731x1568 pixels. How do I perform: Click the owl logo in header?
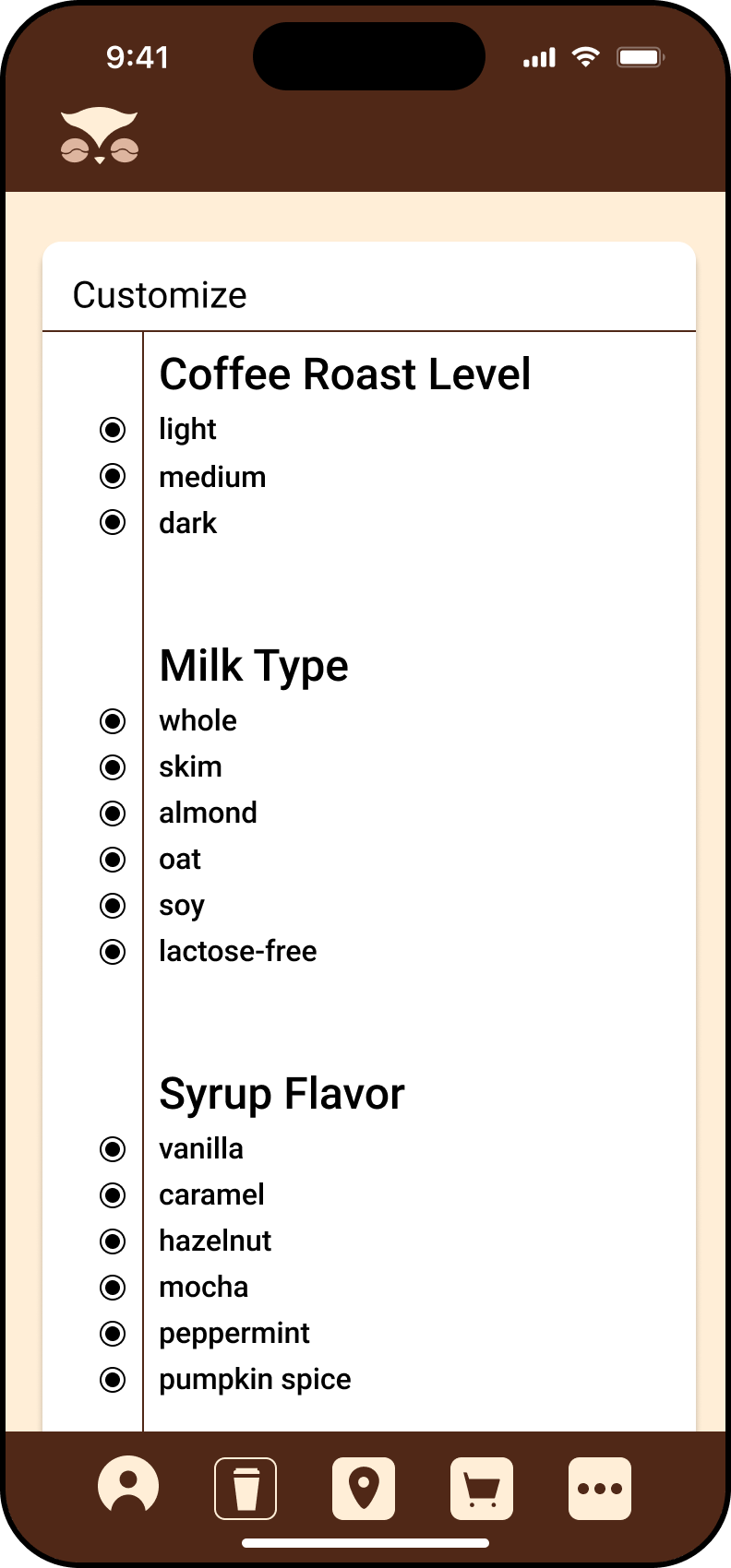100,137
